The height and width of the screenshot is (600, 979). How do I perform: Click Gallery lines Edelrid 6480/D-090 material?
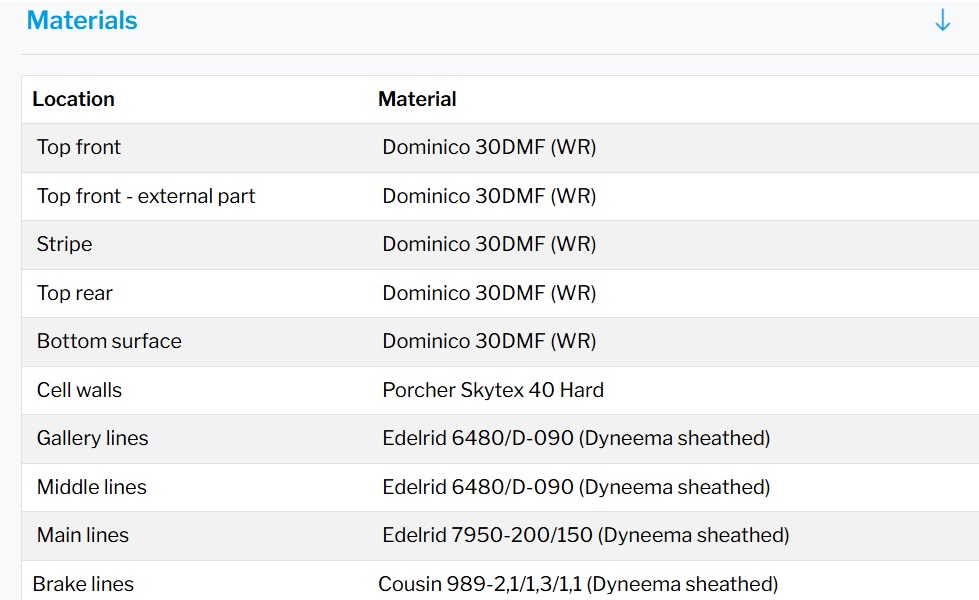click(576, 438)
